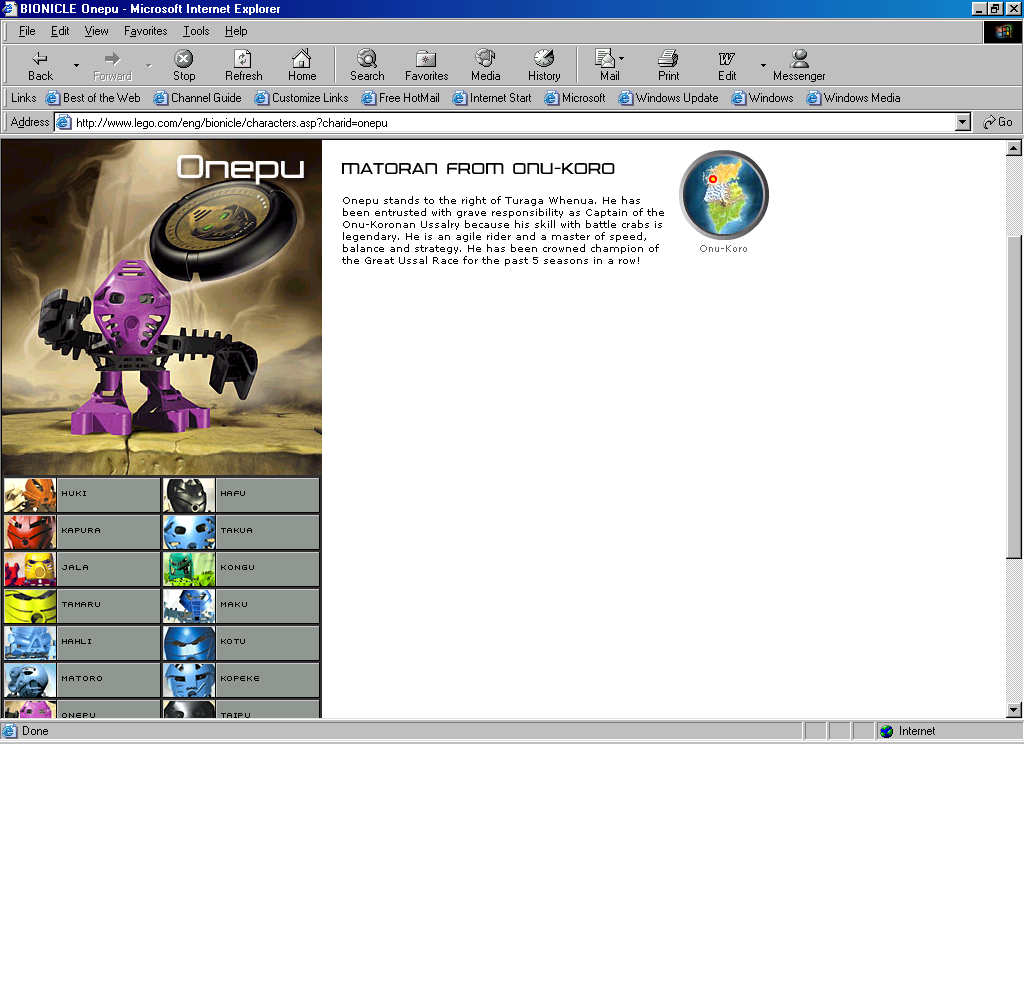Open Free HotMail links bar shortcut

[401, 98]
